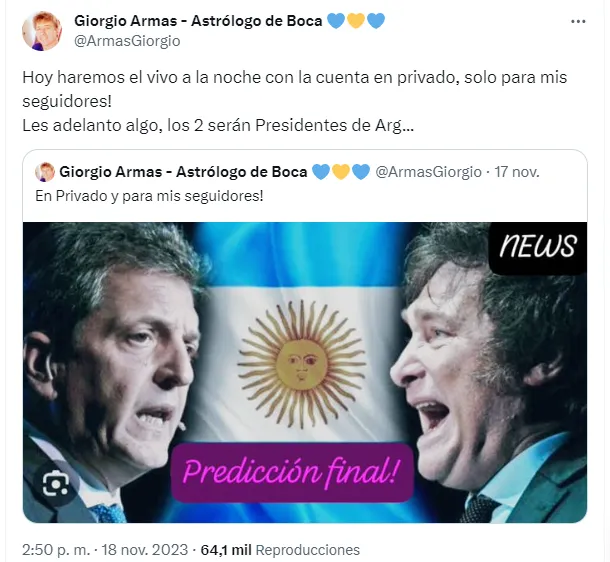Click the Predicción final! purple banner
Image resolution: width=610 pixels, height=562 pixels.
click(292, 472)
